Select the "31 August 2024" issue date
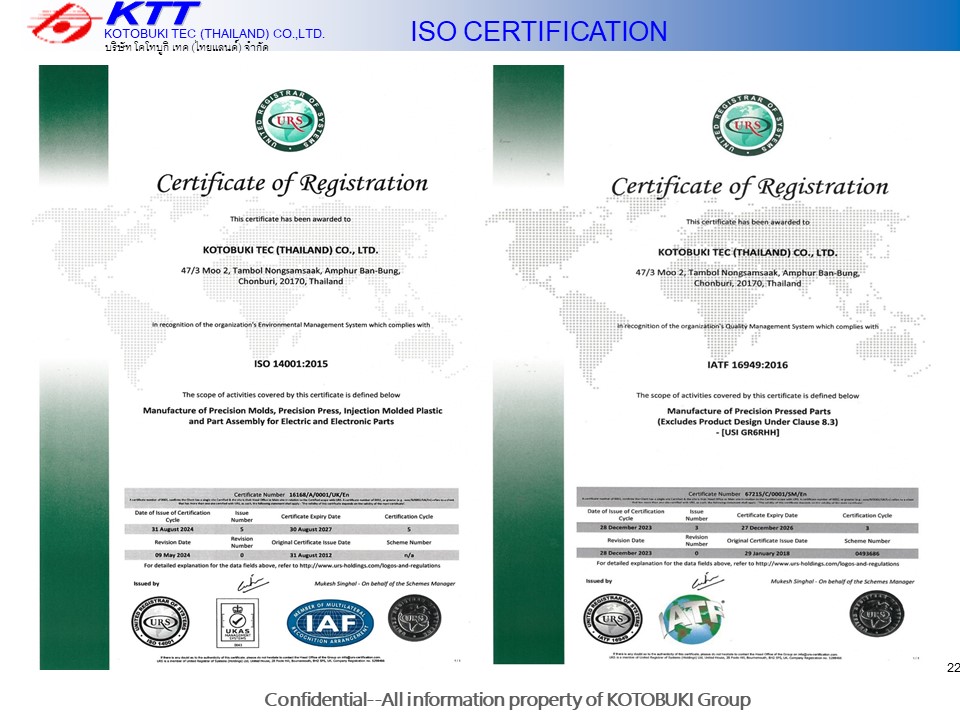The image size is (960, 720). [x=173, y=530]
